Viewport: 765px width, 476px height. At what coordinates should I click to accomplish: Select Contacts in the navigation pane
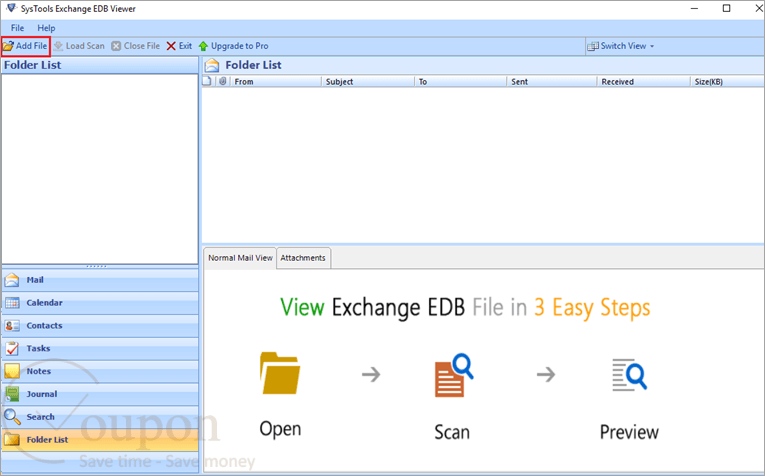click(100, 326)
